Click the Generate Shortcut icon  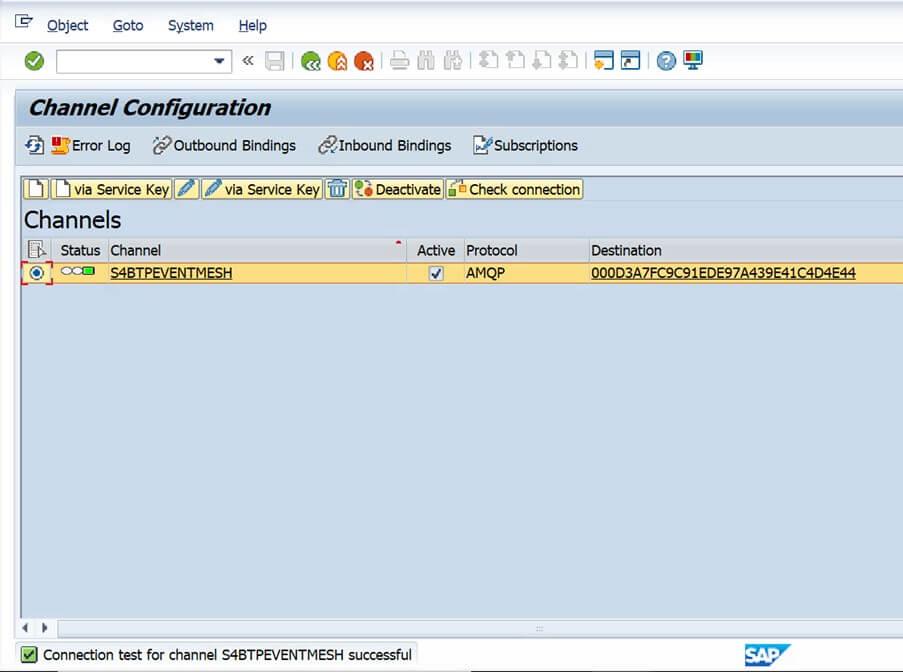coord(631,60)
